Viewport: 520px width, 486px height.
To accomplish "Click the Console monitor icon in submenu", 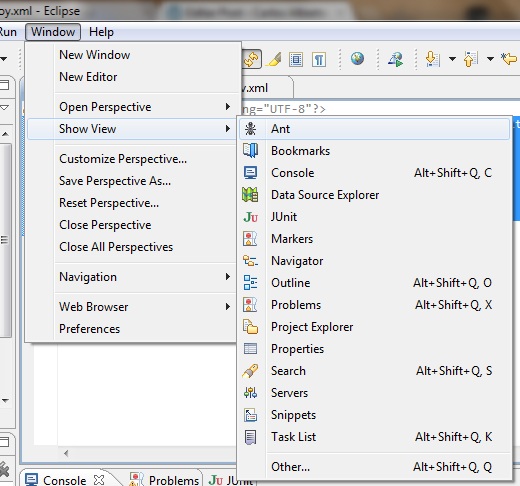I will pyautogui.click(x=250, y=173).
